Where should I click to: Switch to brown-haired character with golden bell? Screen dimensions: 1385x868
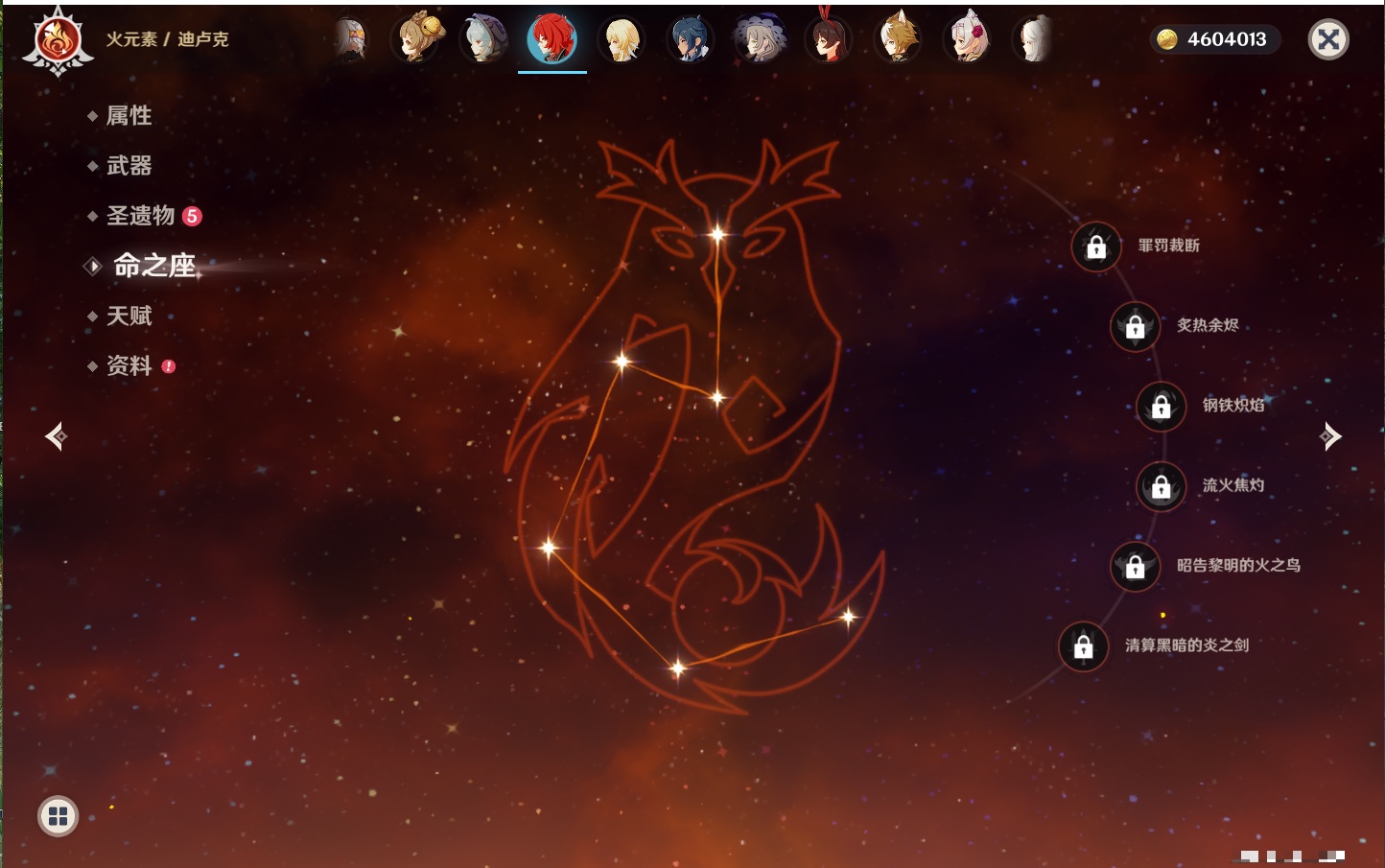tap(418, 38)
